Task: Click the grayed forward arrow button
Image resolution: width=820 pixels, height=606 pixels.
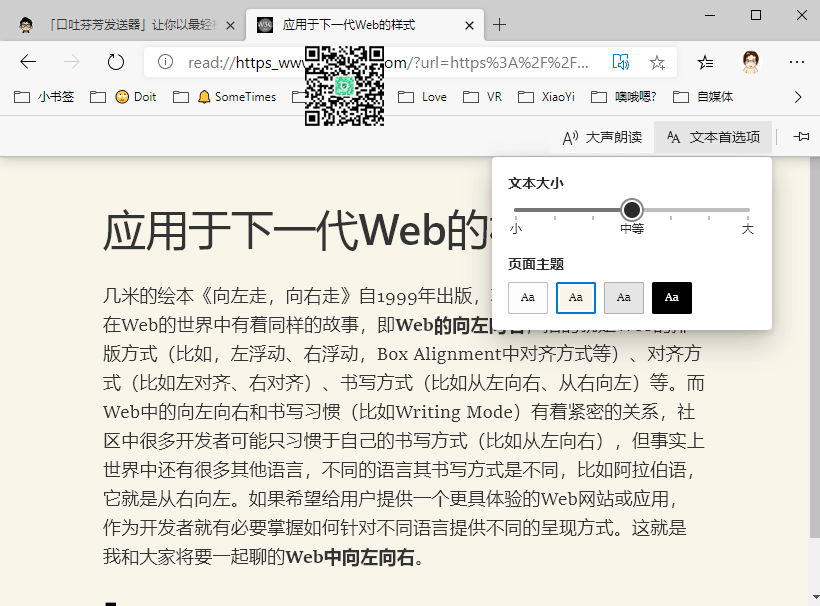Action: [x=71, y=62]
